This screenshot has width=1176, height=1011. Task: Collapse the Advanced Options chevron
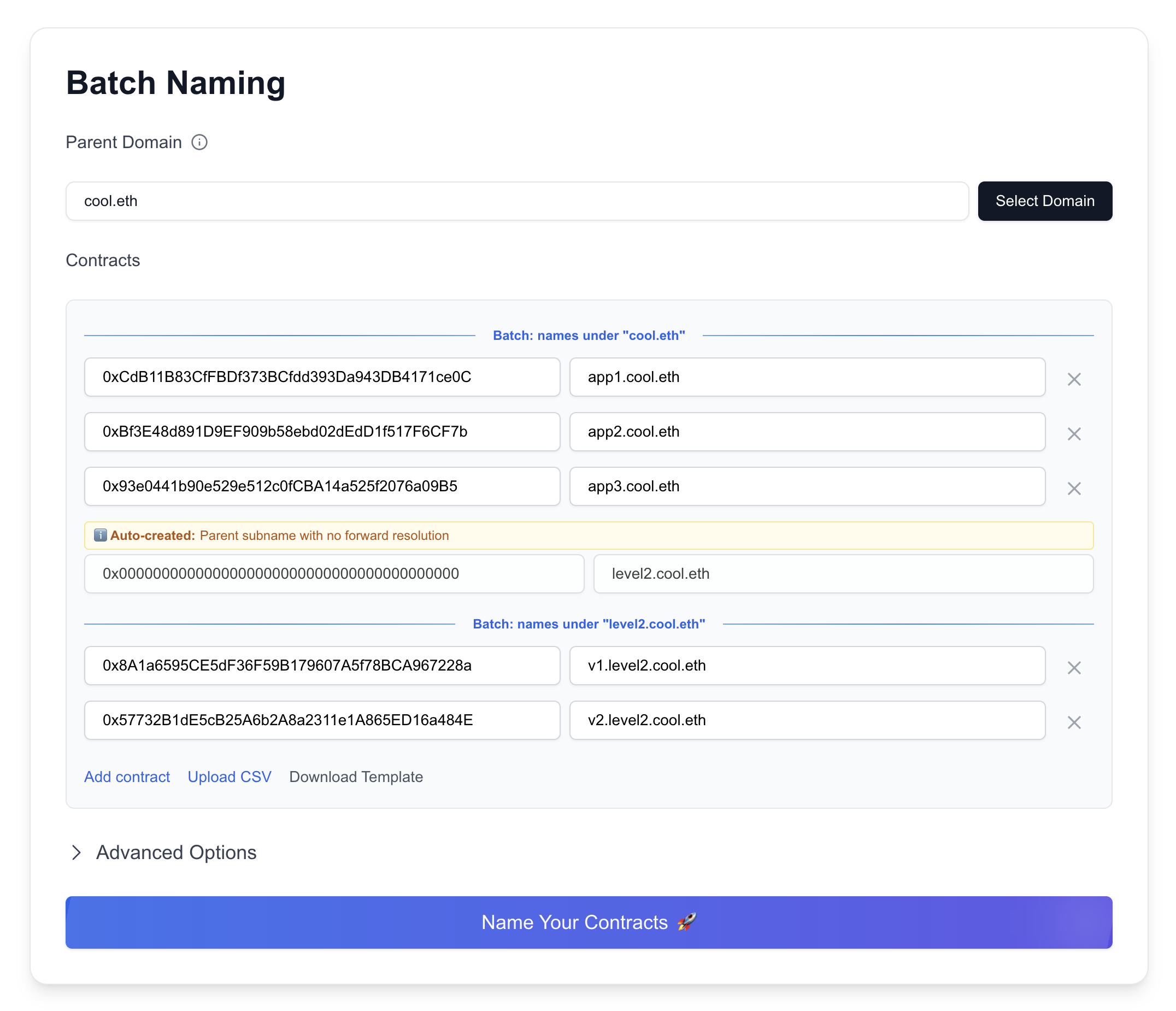[x=77, y=853]
